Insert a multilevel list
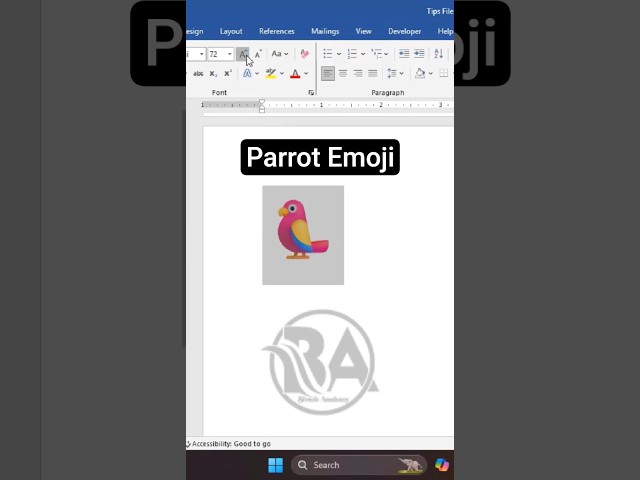The width and height of the screenshot is (640, 480). pyautogui.click(x=376, y=54)
